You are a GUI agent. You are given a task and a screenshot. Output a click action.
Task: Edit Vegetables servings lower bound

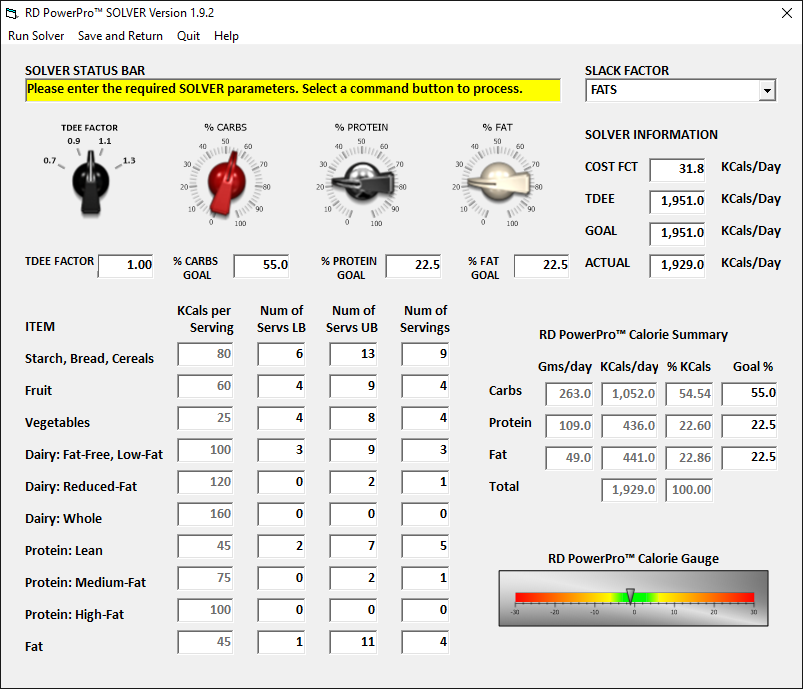[x=281, y=419]
